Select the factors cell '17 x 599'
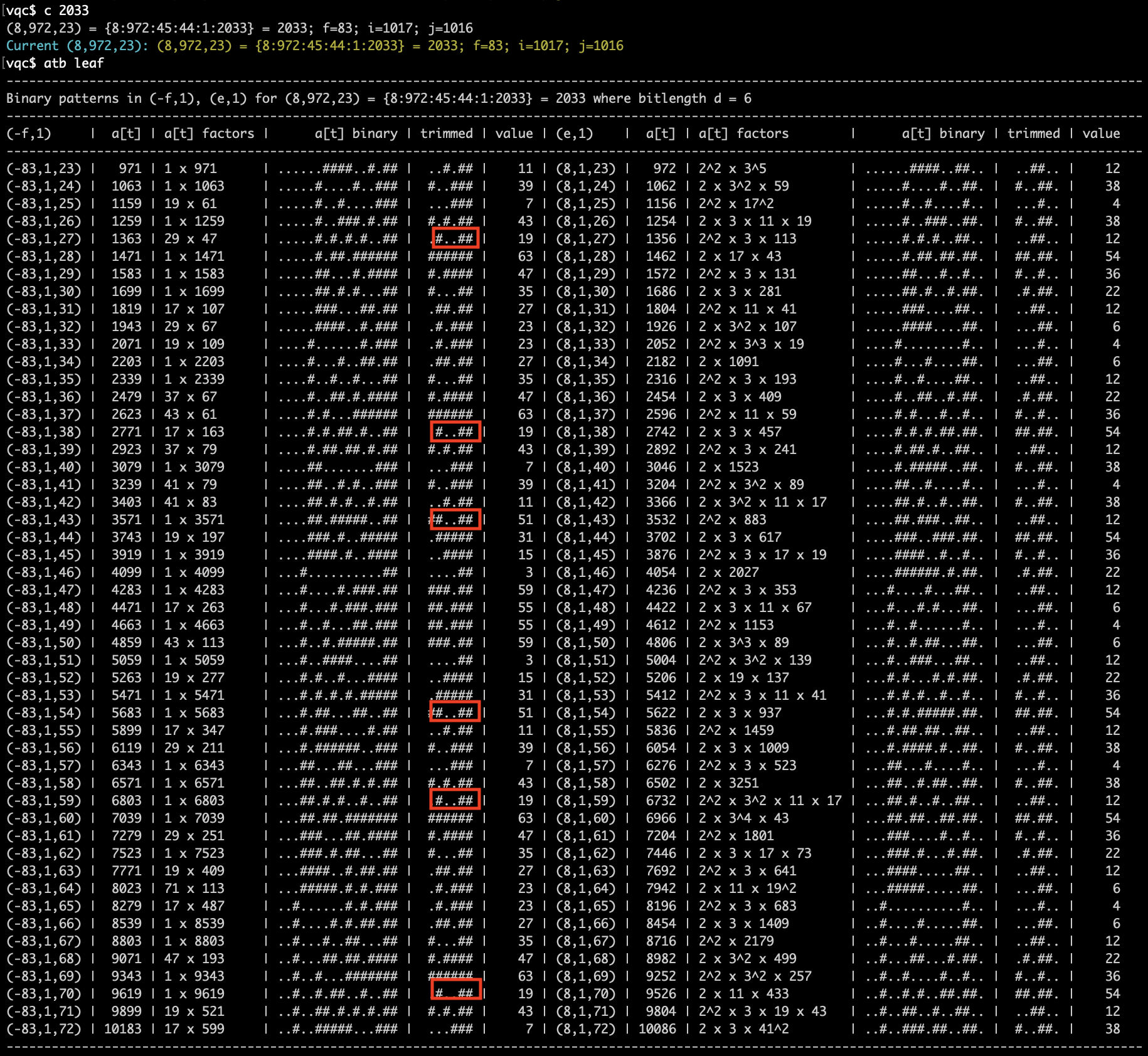The height and width of the screenshot is (1056, 1148). tap(194, 1029)
